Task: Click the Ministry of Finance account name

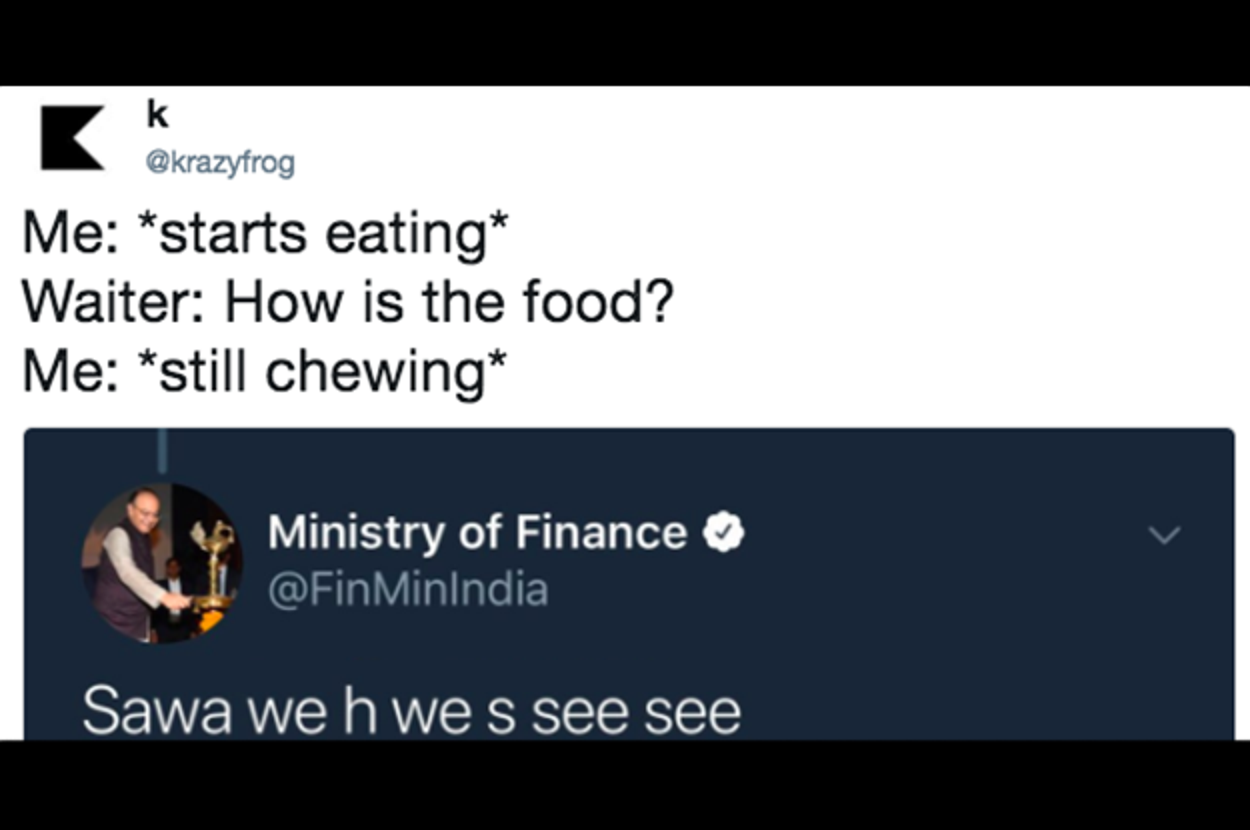Action: [x=477, y=533]
